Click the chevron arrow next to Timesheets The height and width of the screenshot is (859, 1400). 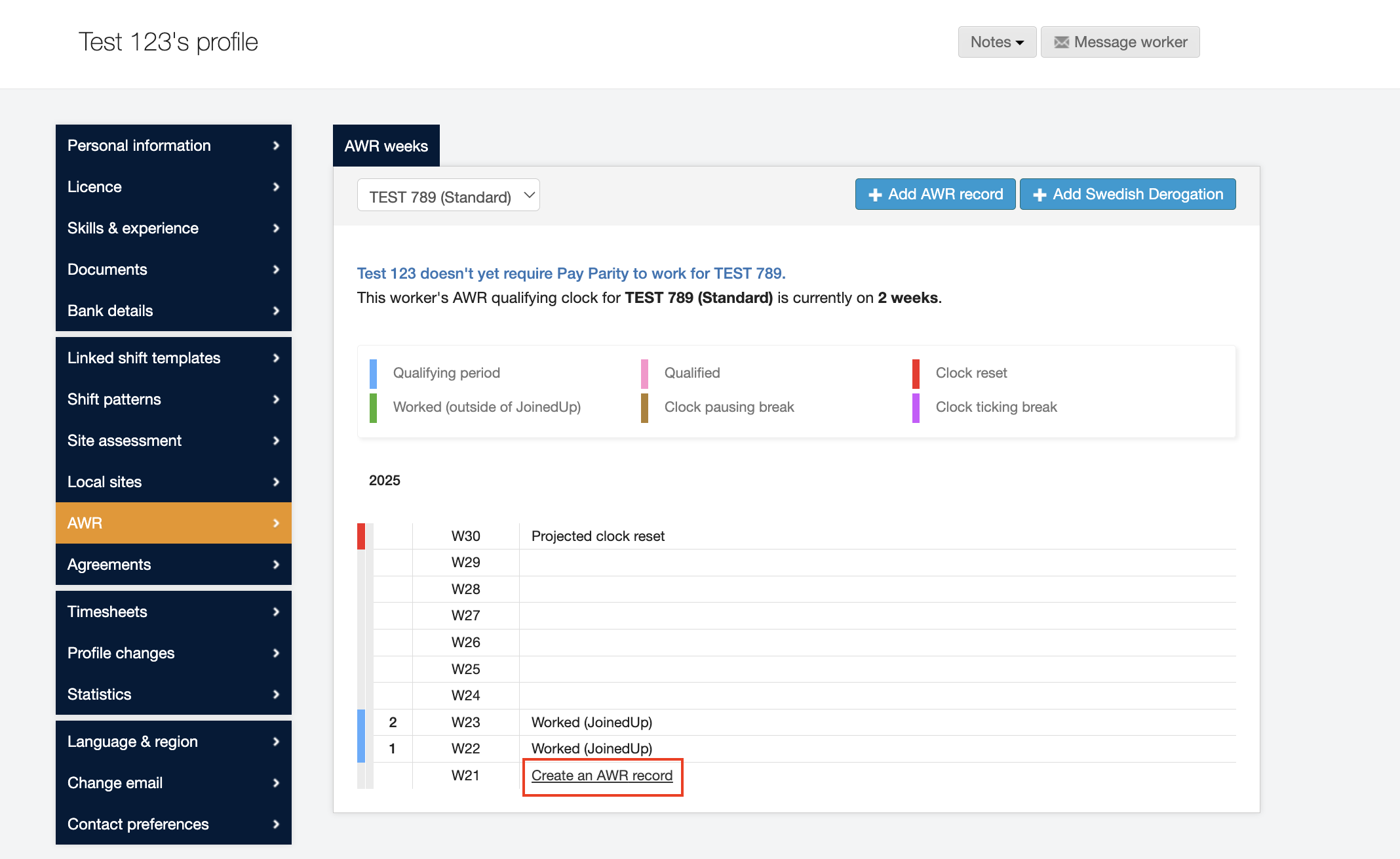pyautogui.click(x=276, y=612)
